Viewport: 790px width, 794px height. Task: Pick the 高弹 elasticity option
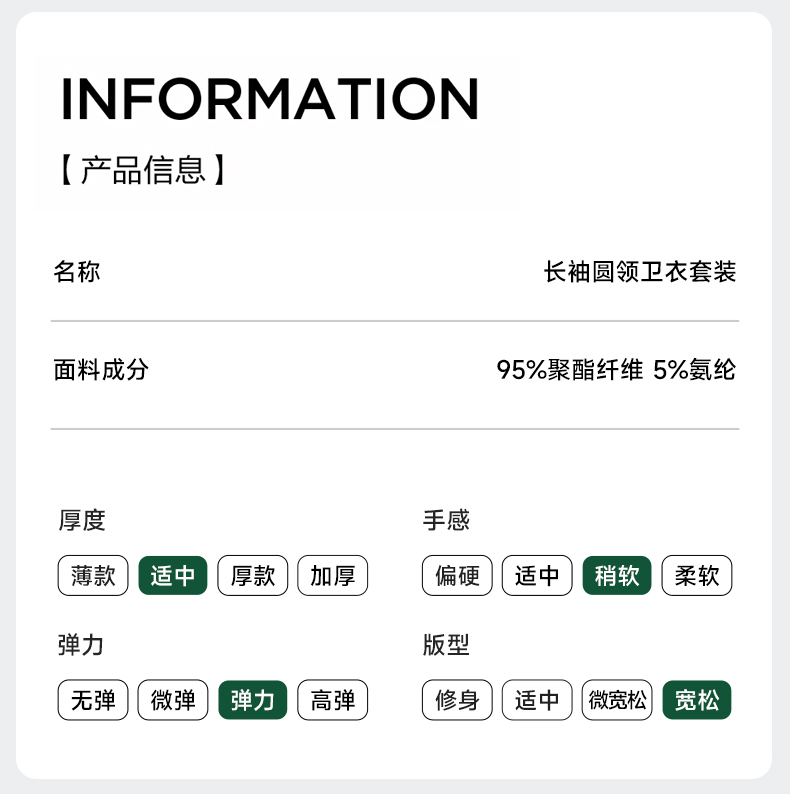tap(333, 700)
